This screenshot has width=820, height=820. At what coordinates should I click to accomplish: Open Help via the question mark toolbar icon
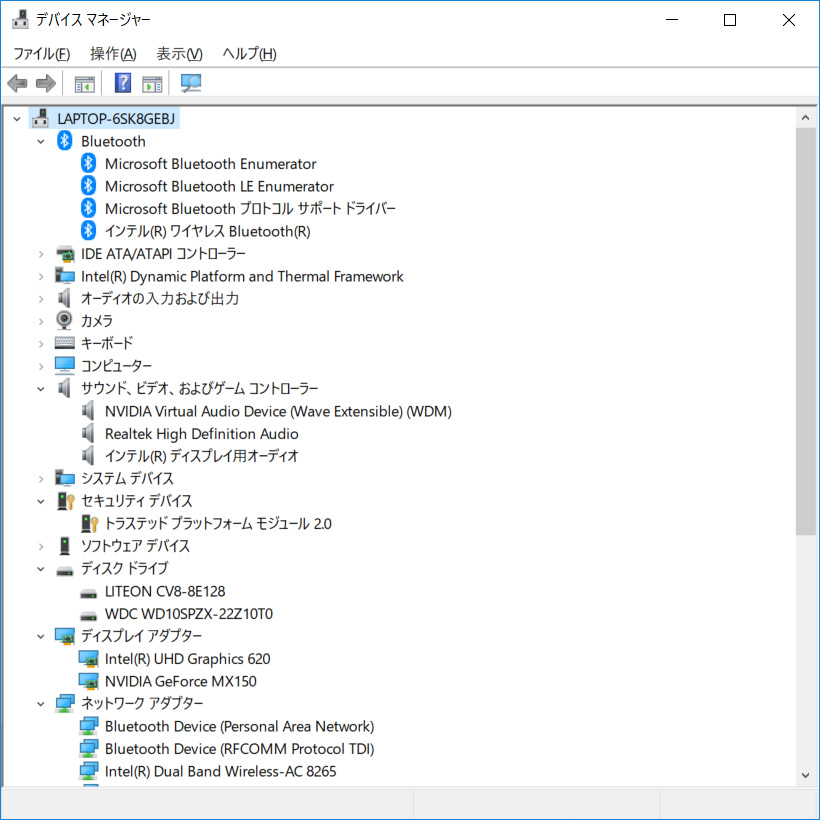[122, 83]
